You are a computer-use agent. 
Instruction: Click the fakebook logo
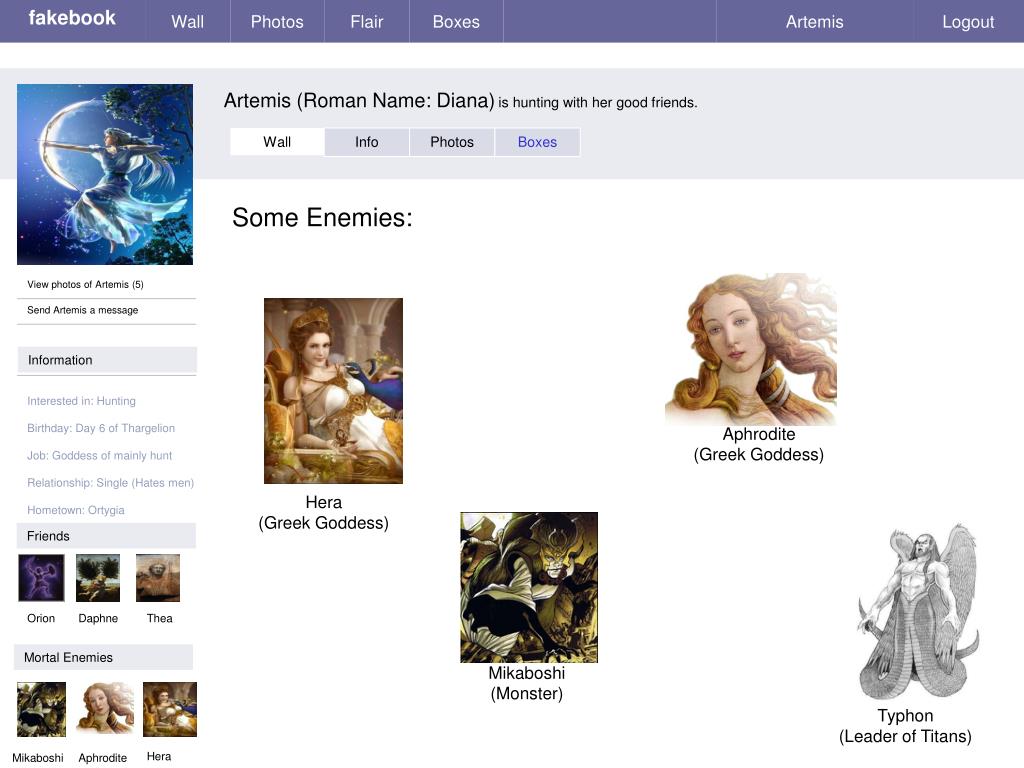[72, 18]
